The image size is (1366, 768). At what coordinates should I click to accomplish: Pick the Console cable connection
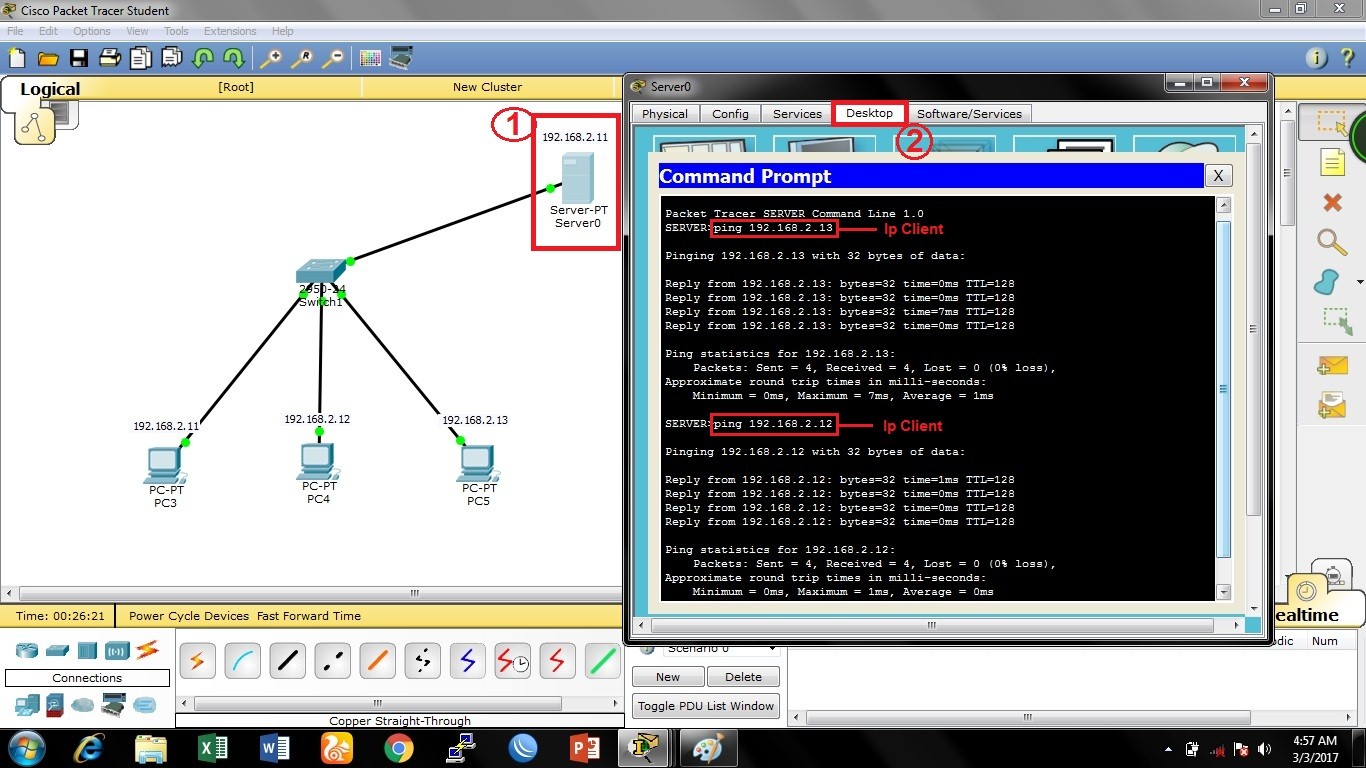pos(242,661)
